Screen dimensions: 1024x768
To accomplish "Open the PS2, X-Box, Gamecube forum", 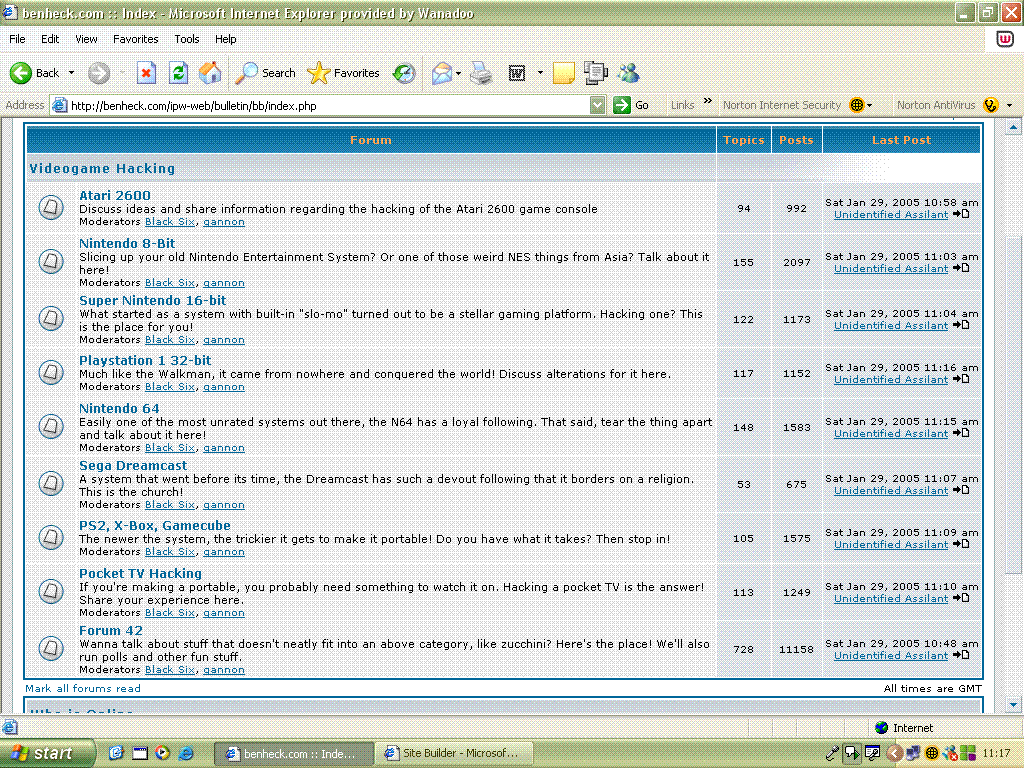I will [155, 526].
